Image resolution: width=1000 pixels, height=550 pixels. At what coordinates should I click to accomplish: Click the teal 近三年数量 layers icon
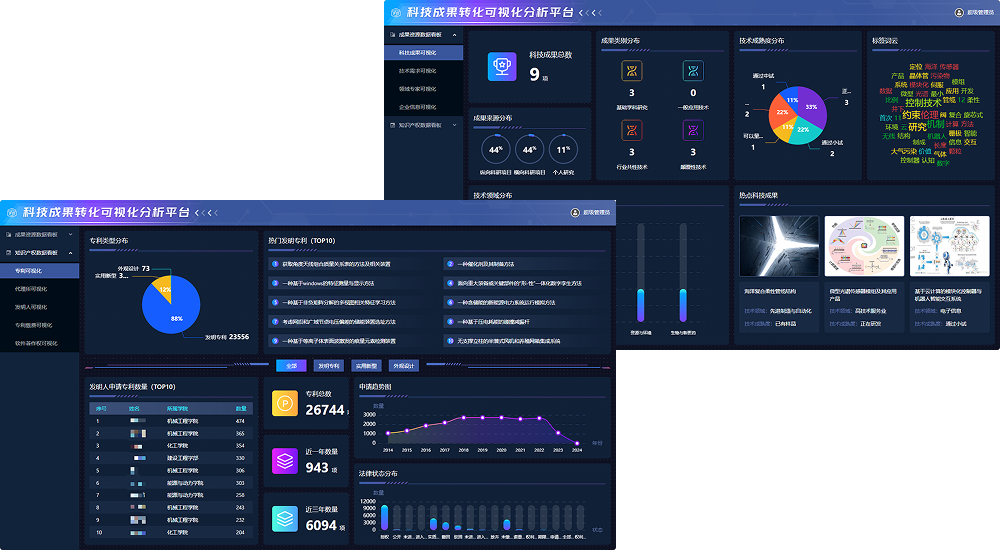(285, 519)
